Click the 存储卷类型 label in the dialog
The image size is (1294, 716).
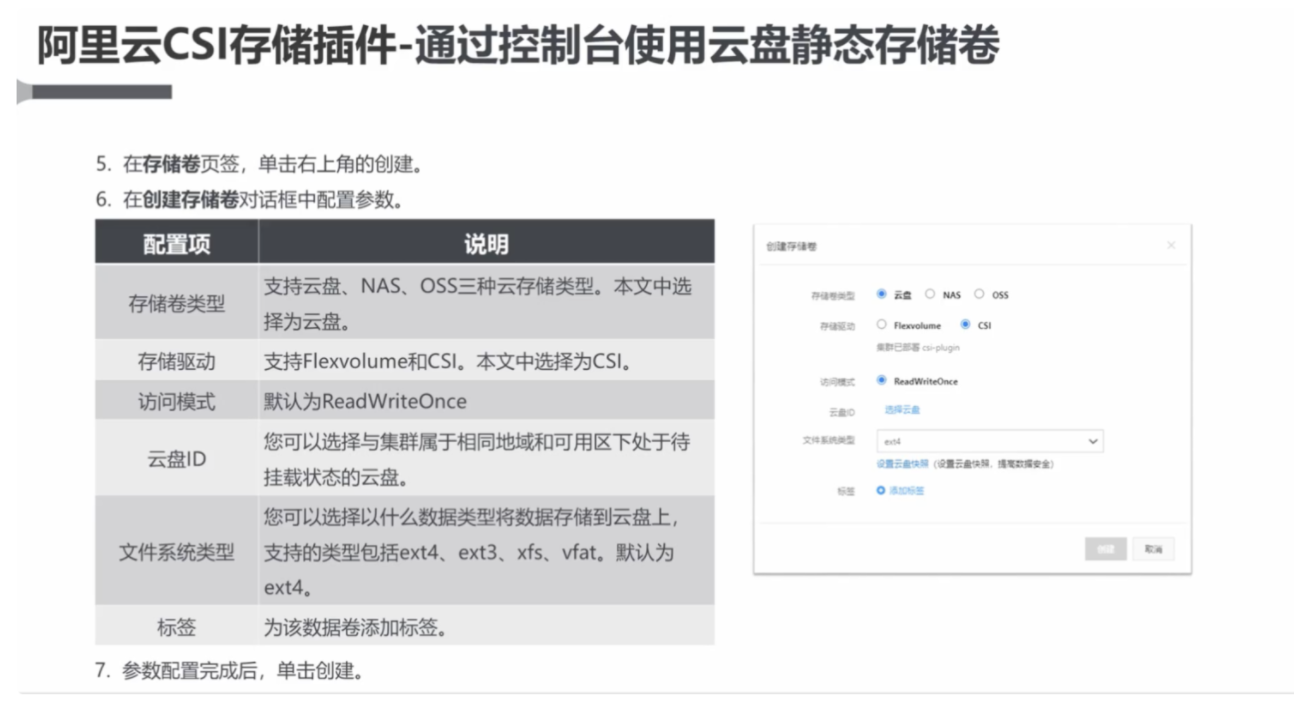[x=833, y=296]
